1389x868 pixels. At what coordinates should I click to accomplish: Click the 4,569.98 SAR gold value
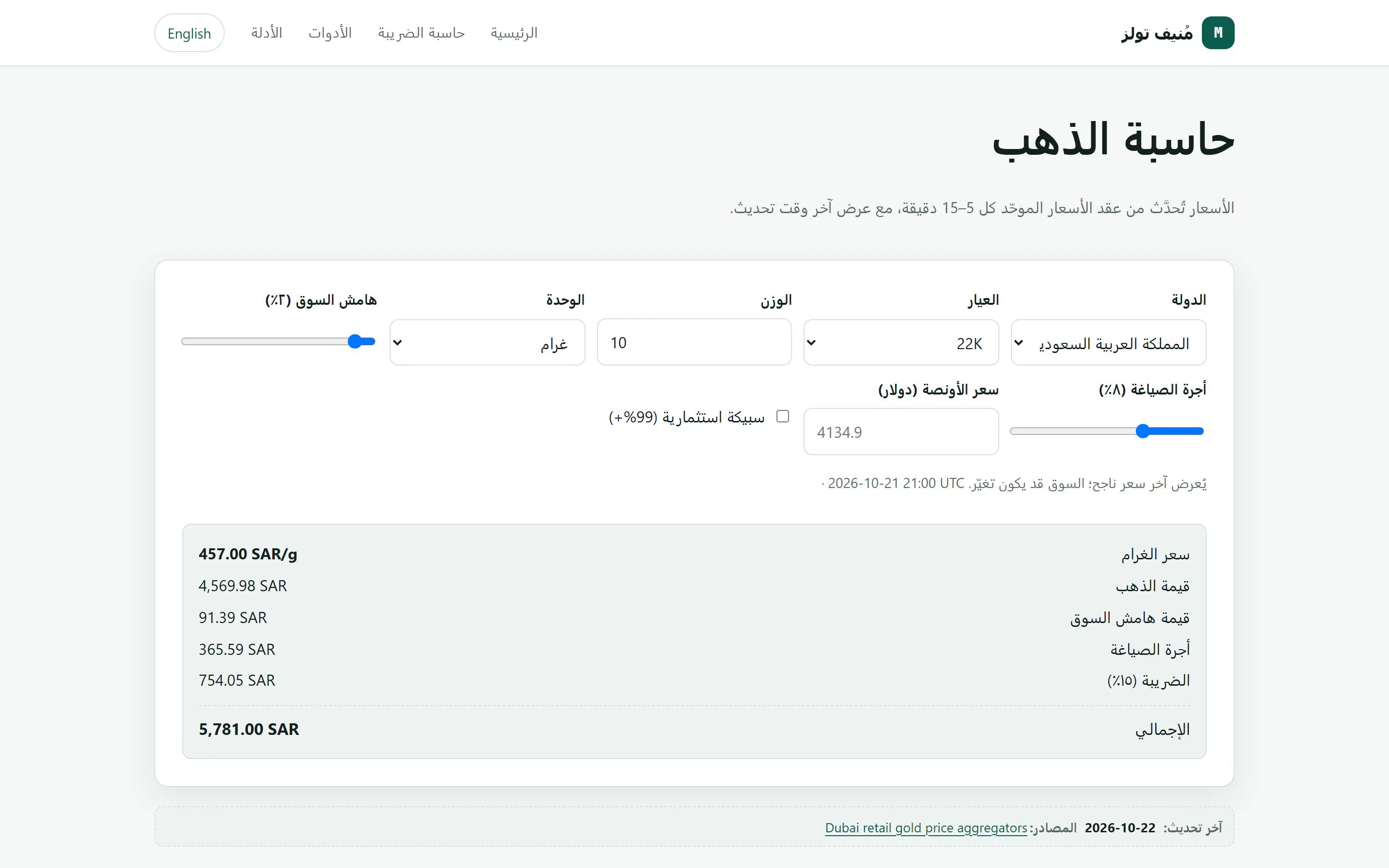pyautogui.click(x=243, y=585)
